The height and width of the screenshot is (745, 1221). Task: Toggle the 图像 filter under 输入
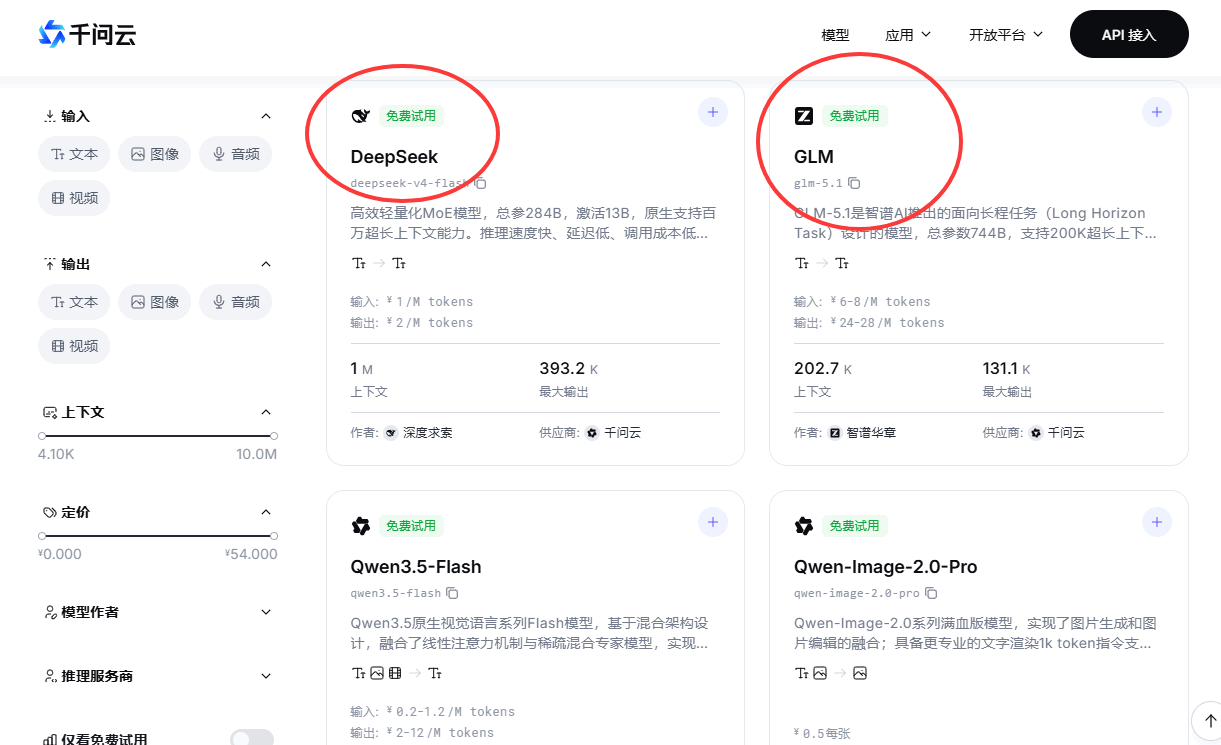pyautogui.click(x=155, y=154)
